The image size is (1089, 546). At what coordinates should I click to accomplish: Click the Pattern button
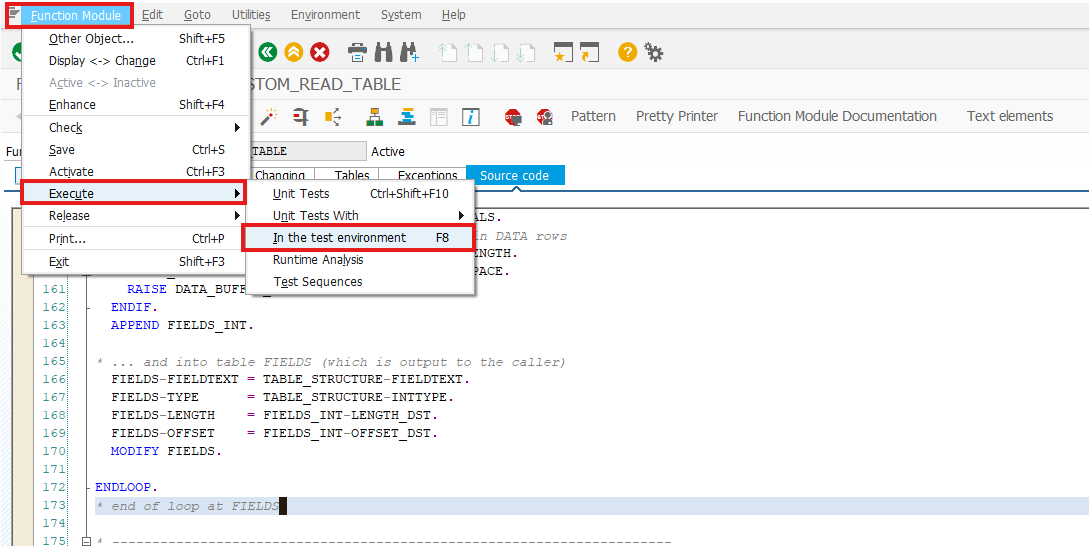(593, 117)
